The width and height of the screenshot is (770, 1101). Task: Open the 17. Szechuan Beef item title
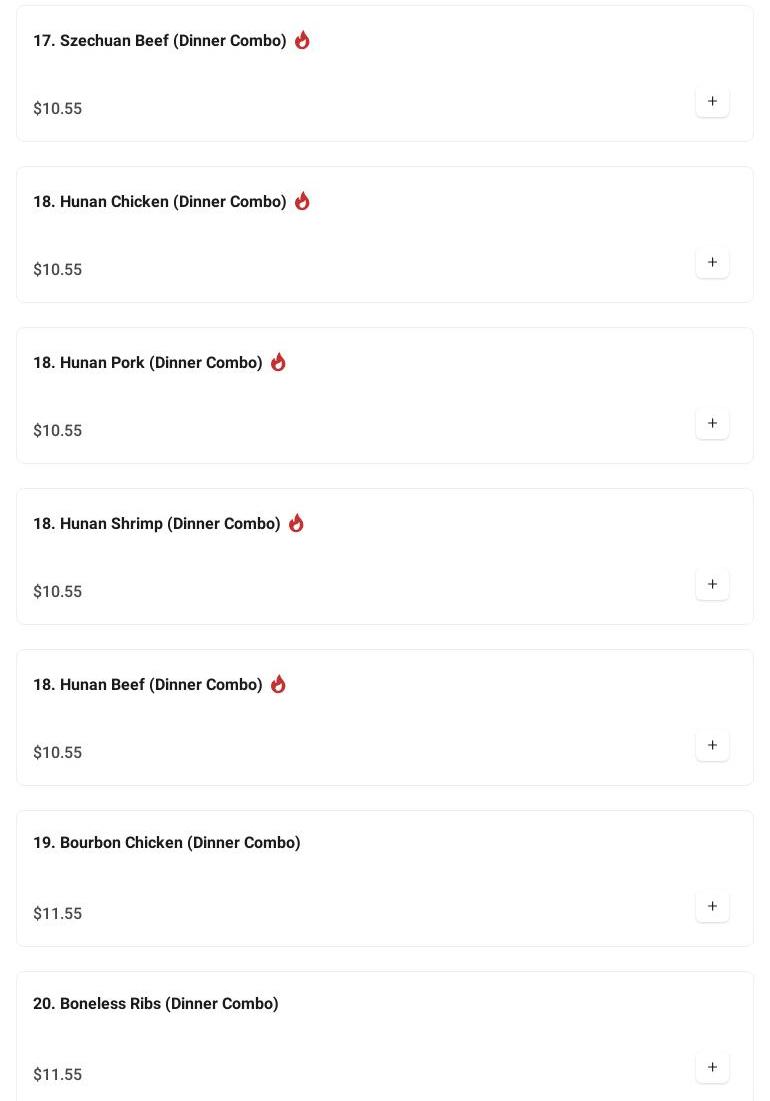click(160, 41)
